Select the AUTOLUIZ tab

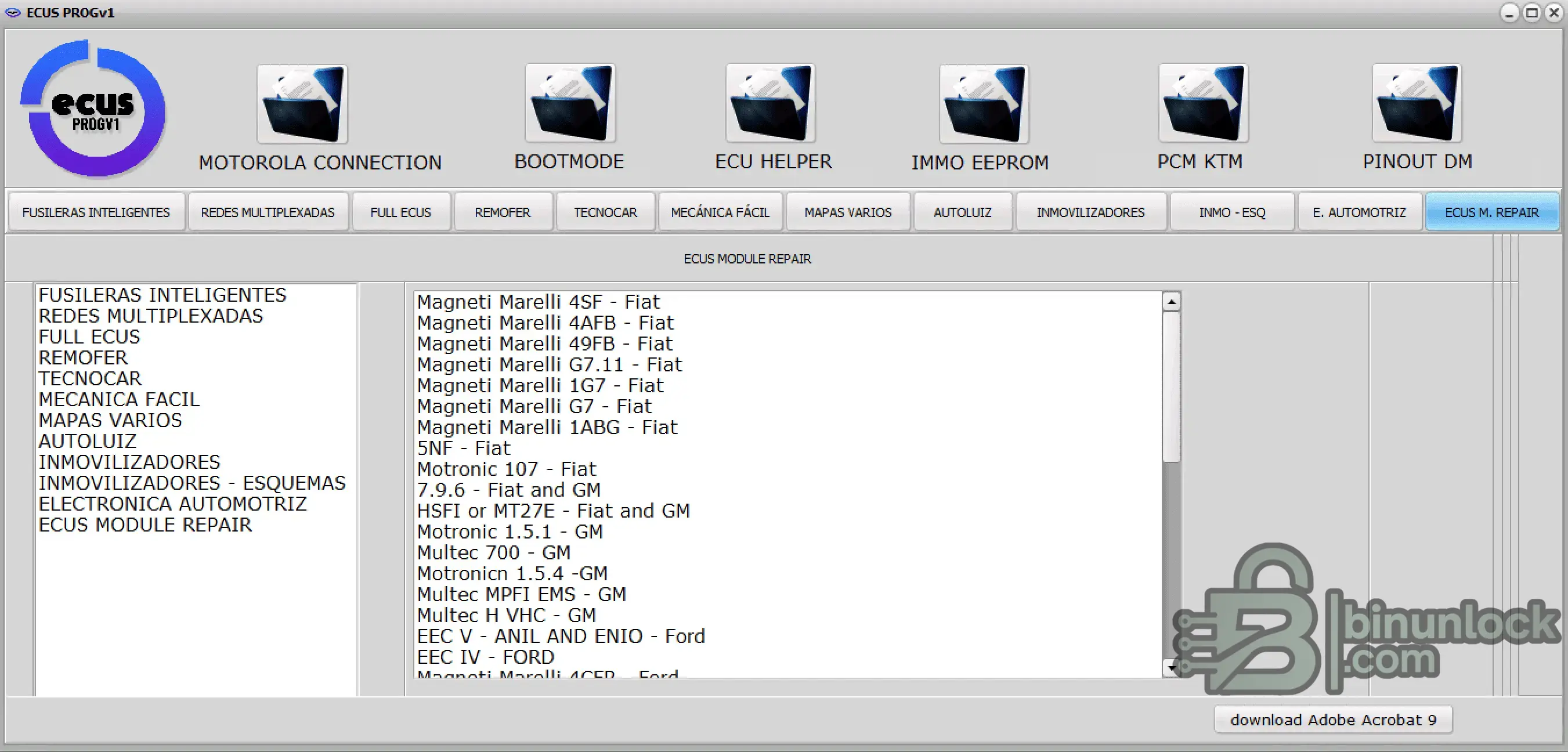963,212
